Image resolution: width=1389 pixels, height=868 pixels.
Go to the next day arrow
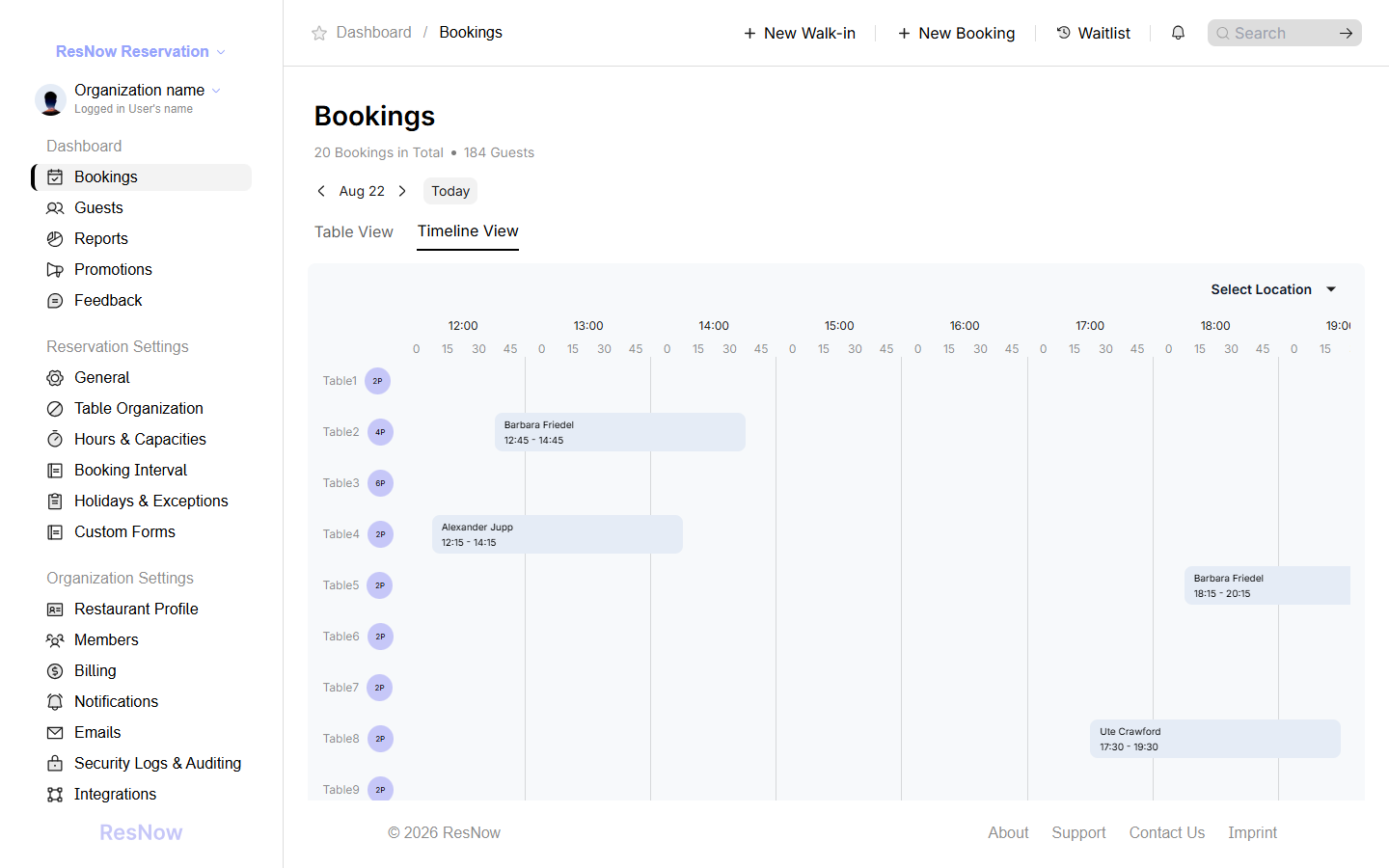(x=402, y=191)
